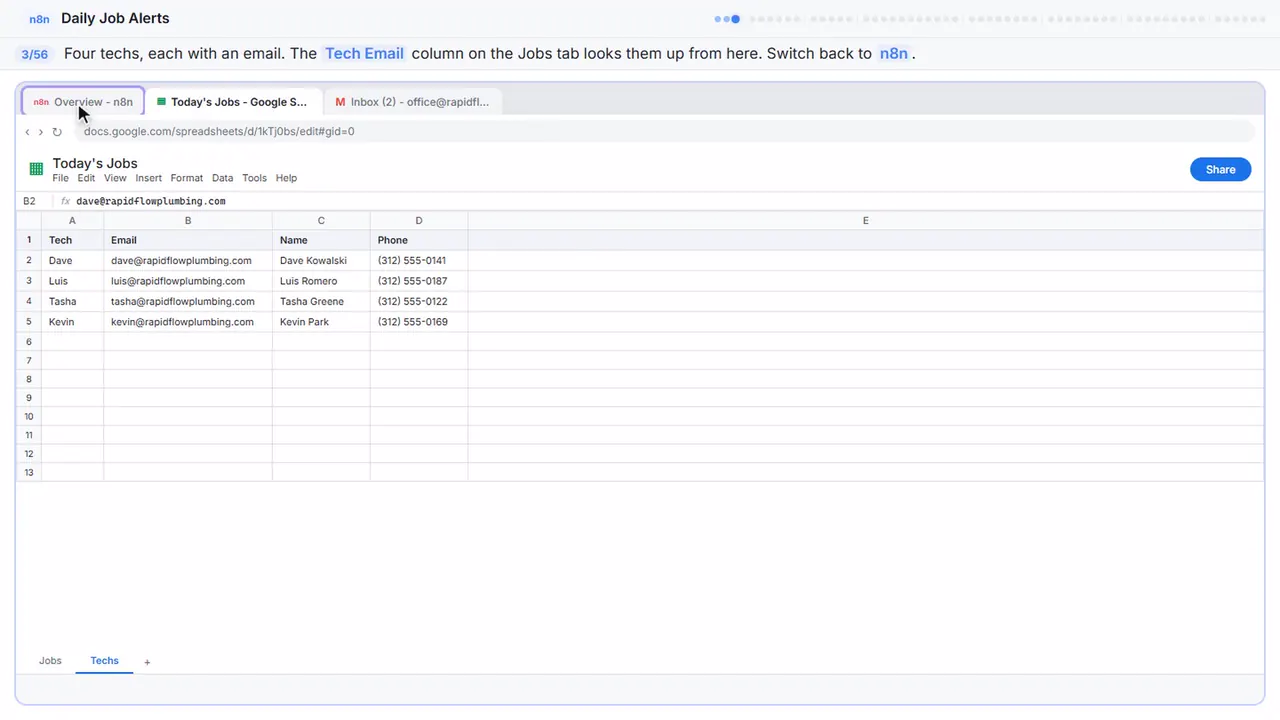This screenshot has width=1280, height=720.
Task: Open the Edit menu
Action: [86, 178]
